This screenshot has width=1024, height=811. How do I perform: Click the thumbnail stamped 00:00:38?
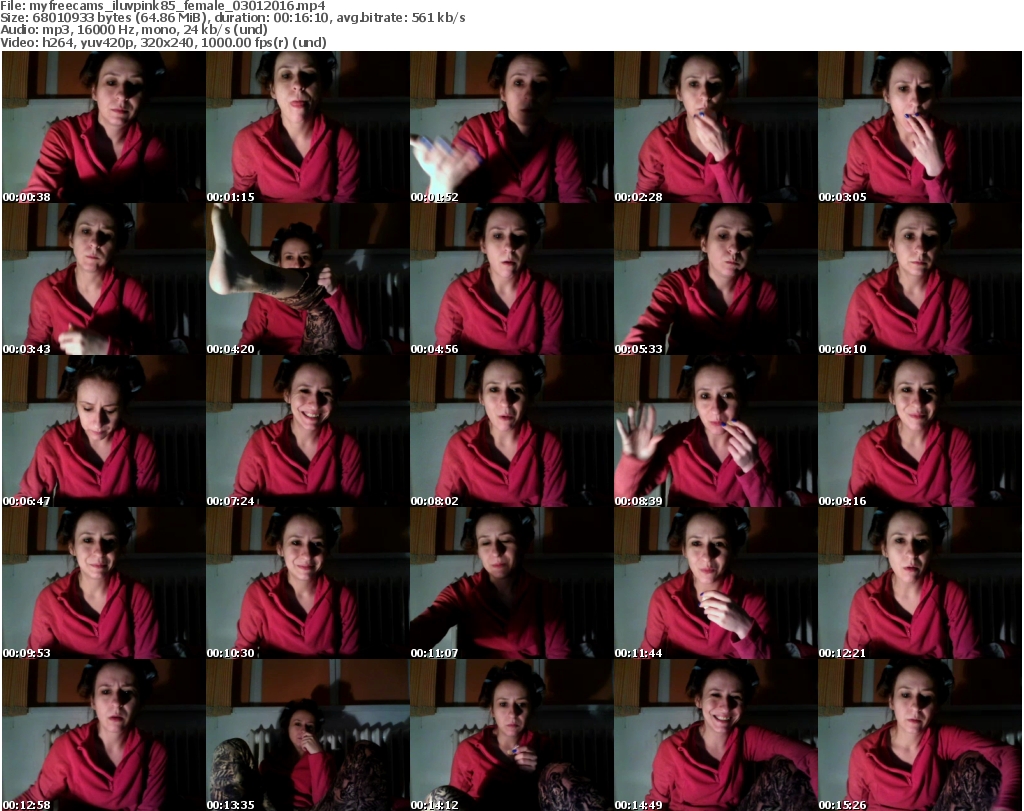pos(104,127)
